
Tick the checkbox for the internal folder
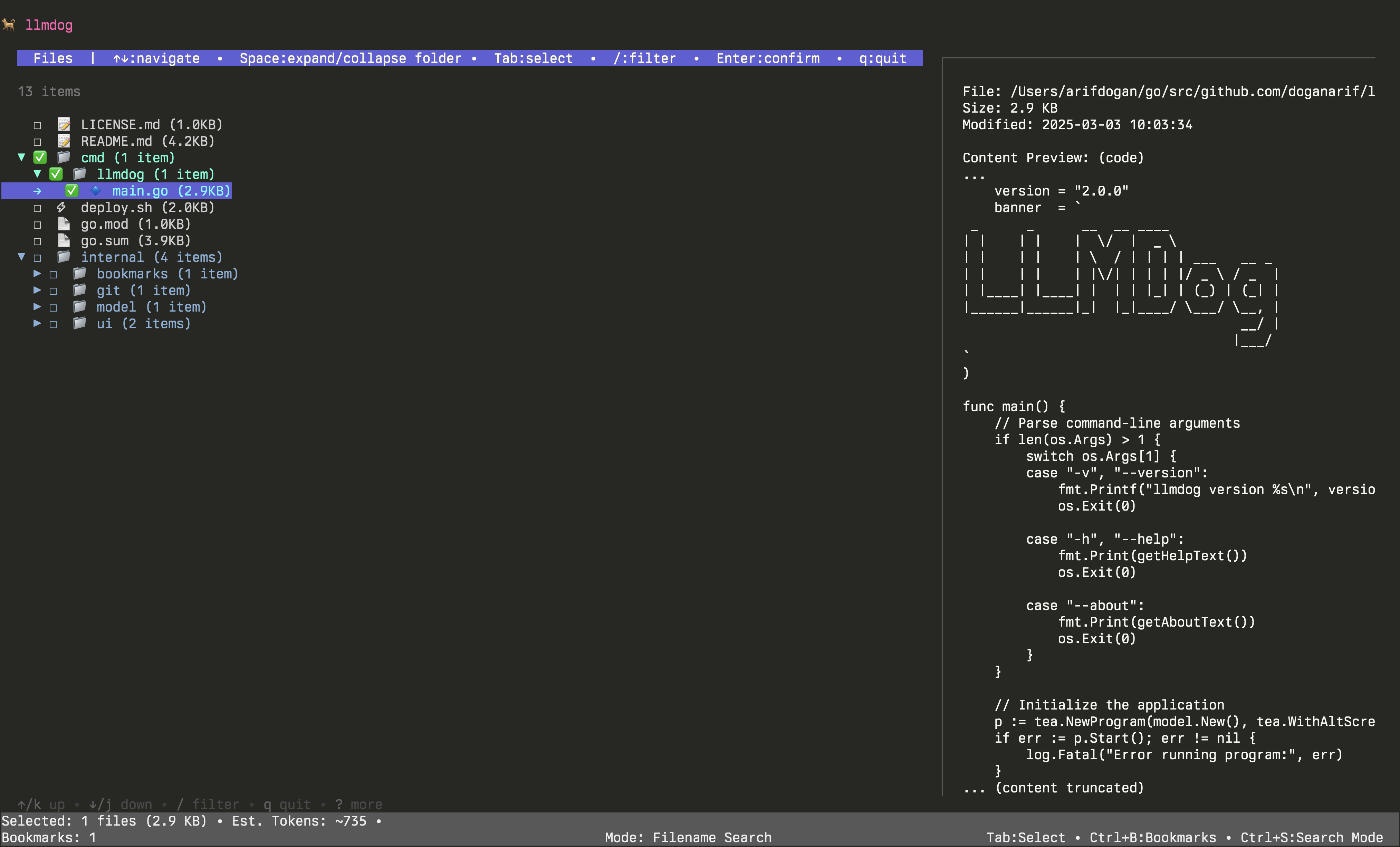tap(38, 258)
